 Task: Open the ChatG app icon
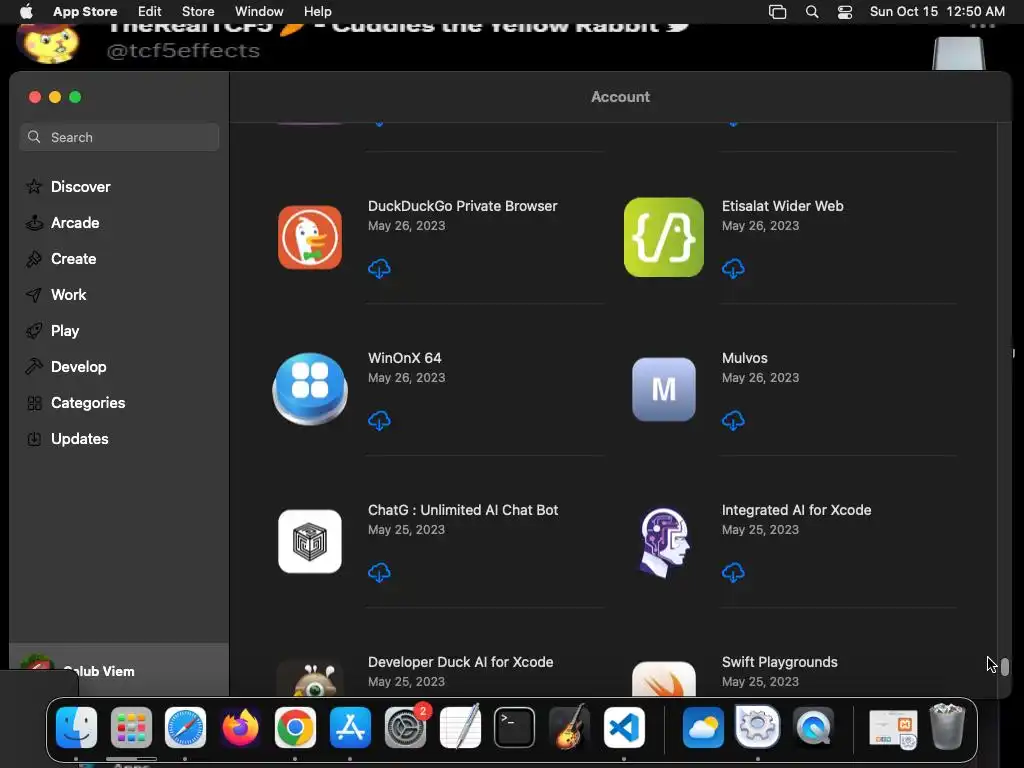point(310,541)
